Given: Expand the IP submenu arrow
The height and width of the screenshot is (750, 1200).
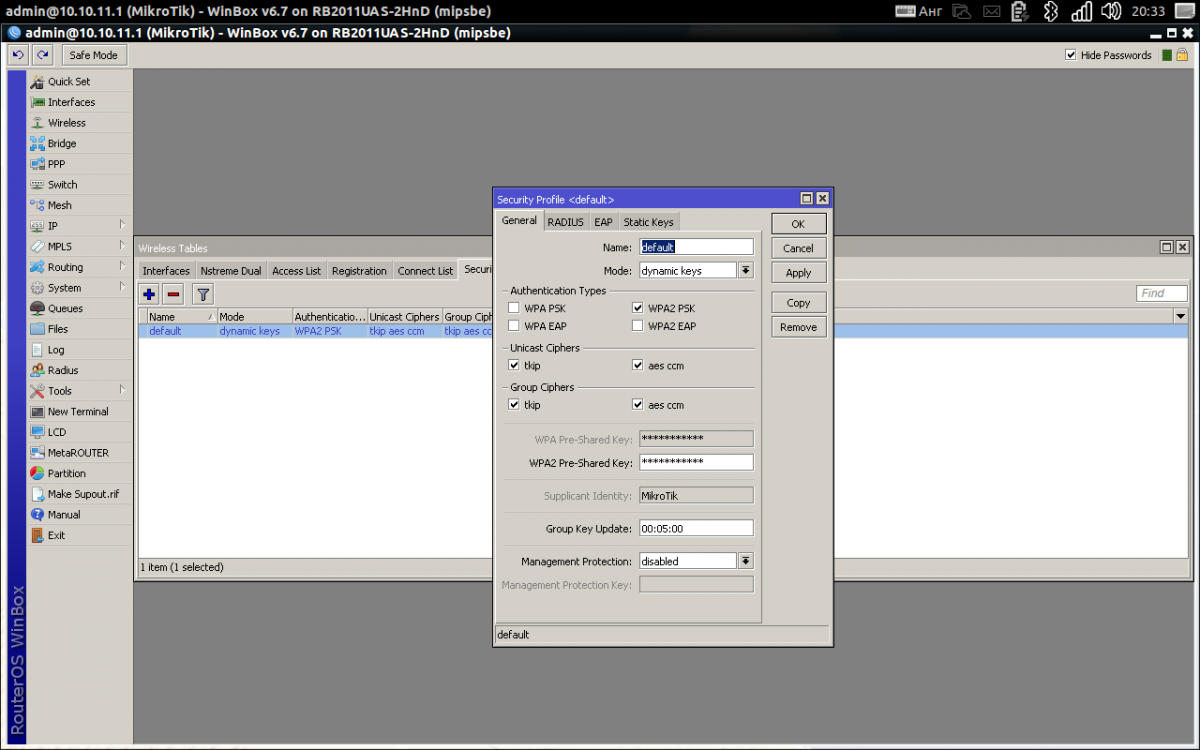Looking at the screenshot, I should (x=122, y=225).
